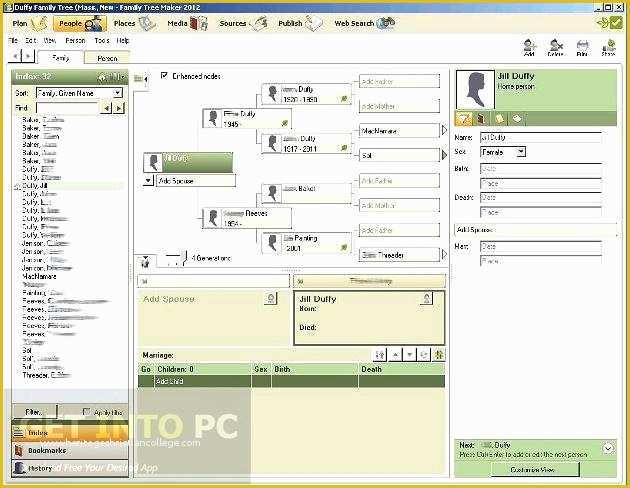Viewport: 630px width, 488px height.
Task: Click the move child up arrow button
Action: coord(396,355)
